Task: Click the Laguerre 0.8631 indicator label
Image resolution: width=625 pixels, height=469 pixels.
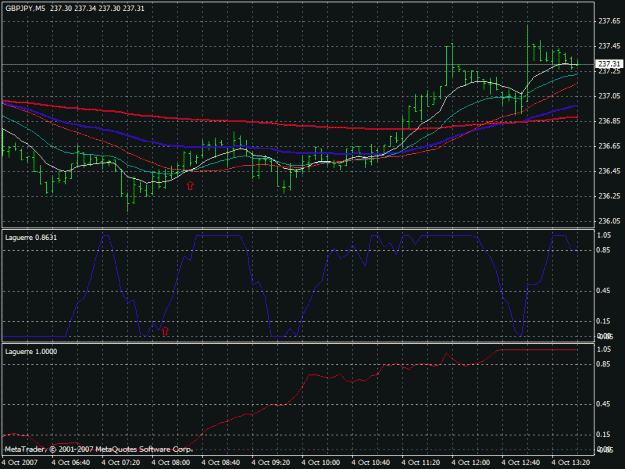Action: (x=31, y=237)
